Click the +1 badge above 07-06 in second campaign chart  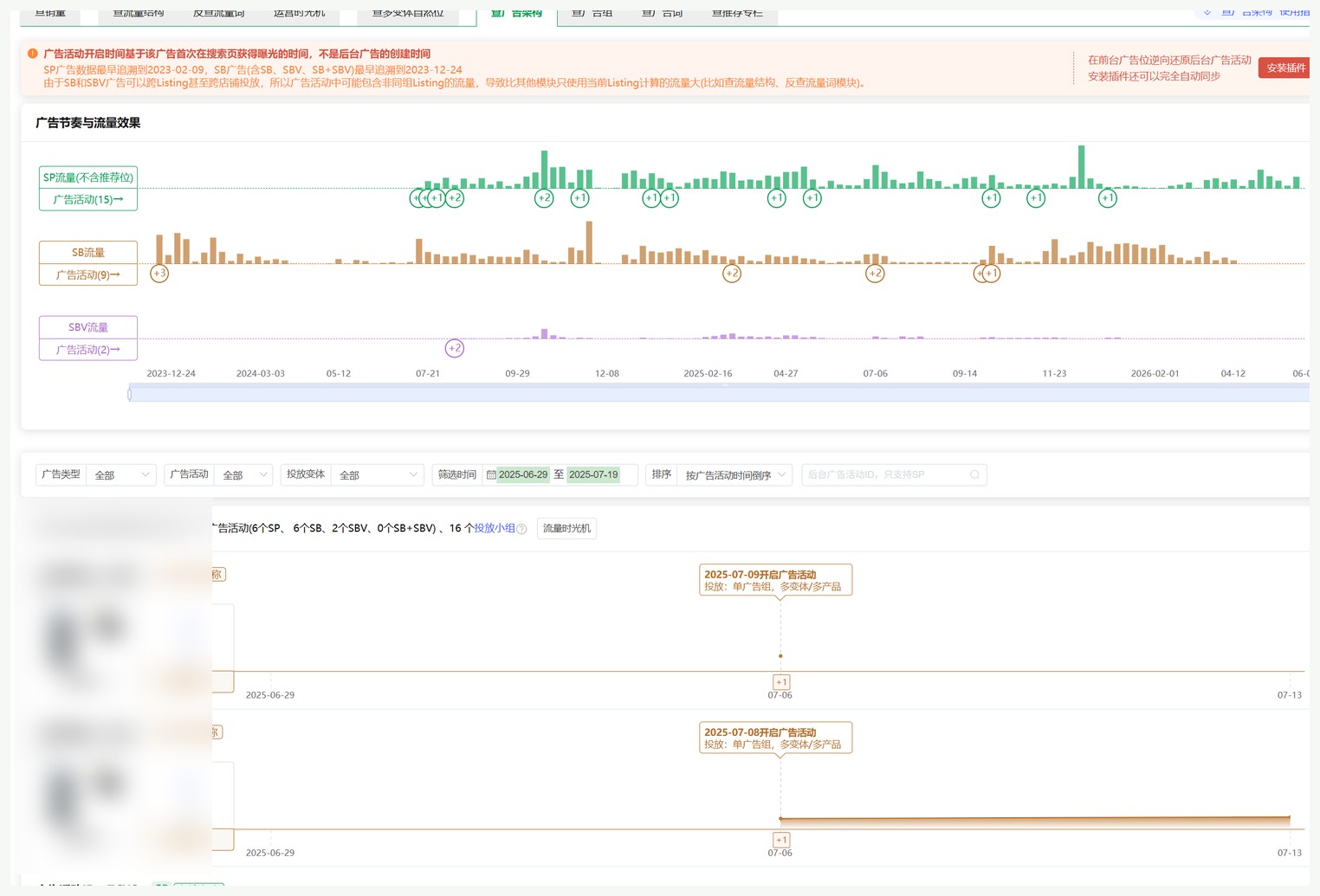781,840
